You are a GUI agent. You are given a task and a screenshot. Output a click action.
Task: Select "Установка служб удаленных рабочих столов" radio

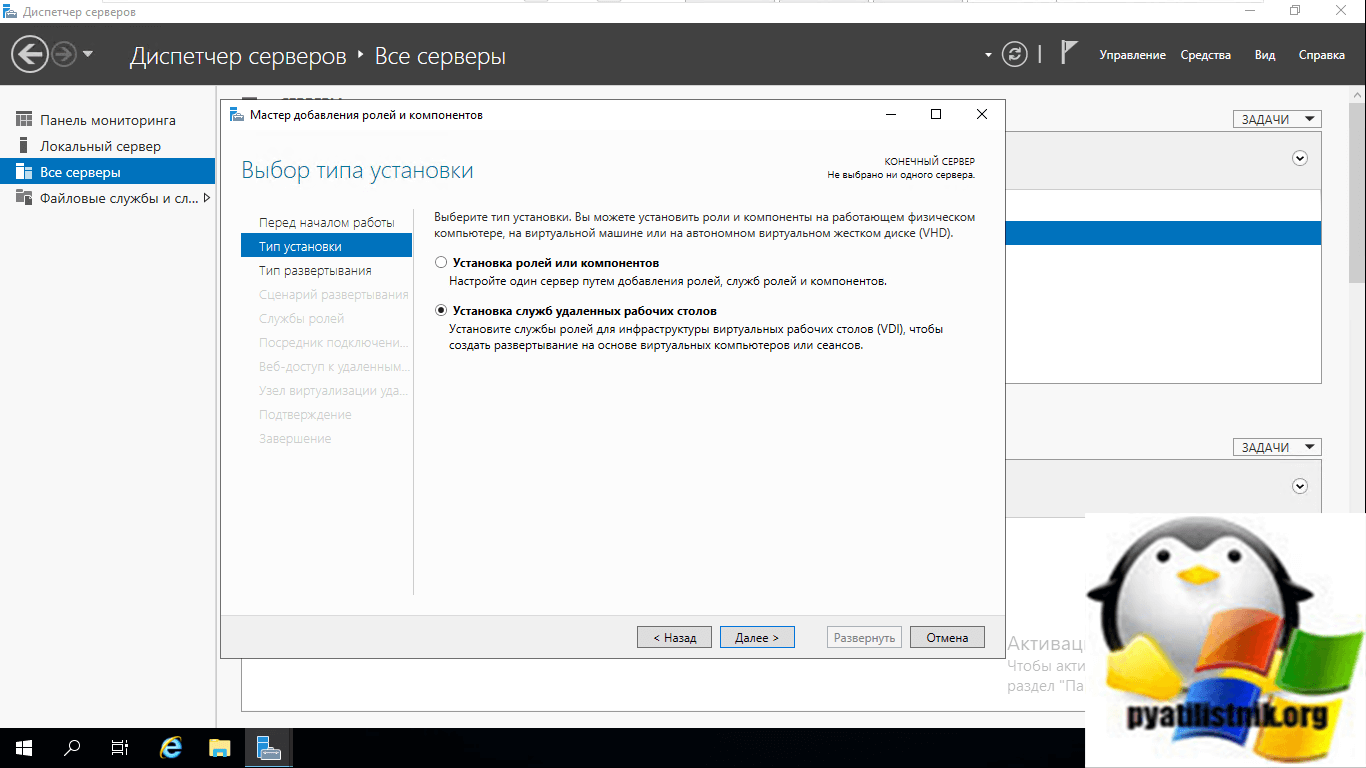click(441, 311)
